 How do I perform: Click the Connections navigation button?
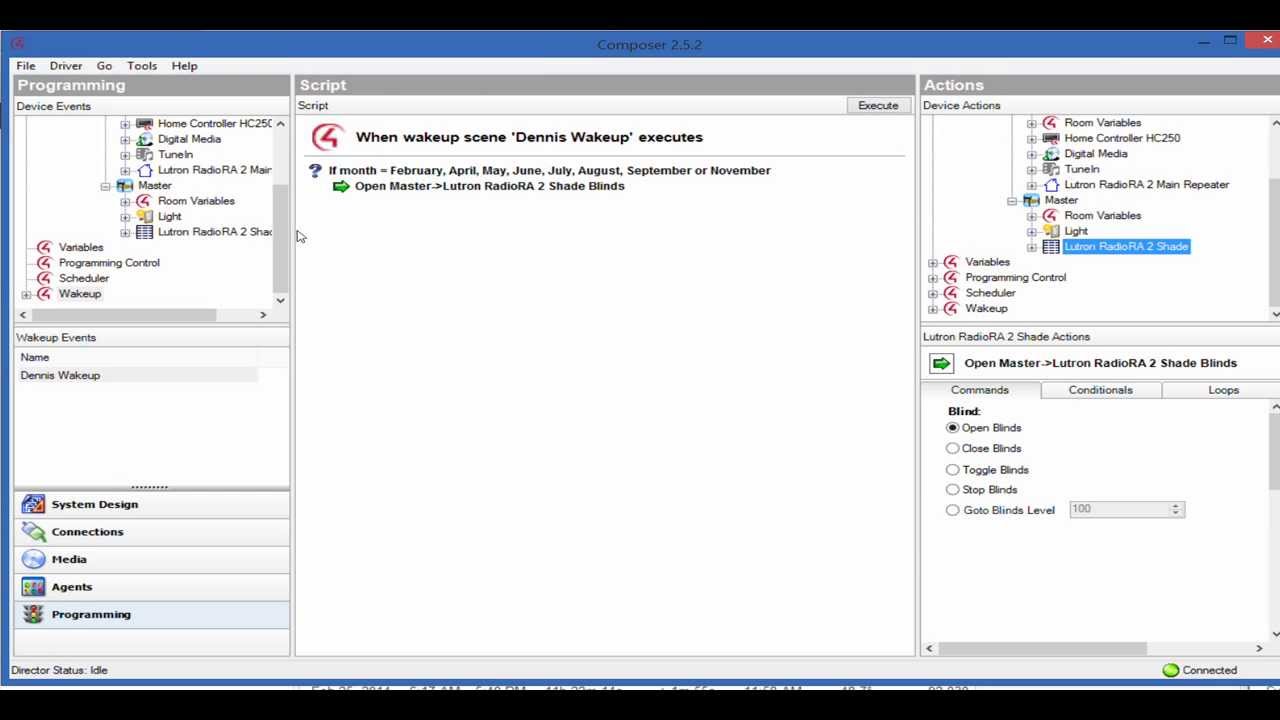click(152, 532)
